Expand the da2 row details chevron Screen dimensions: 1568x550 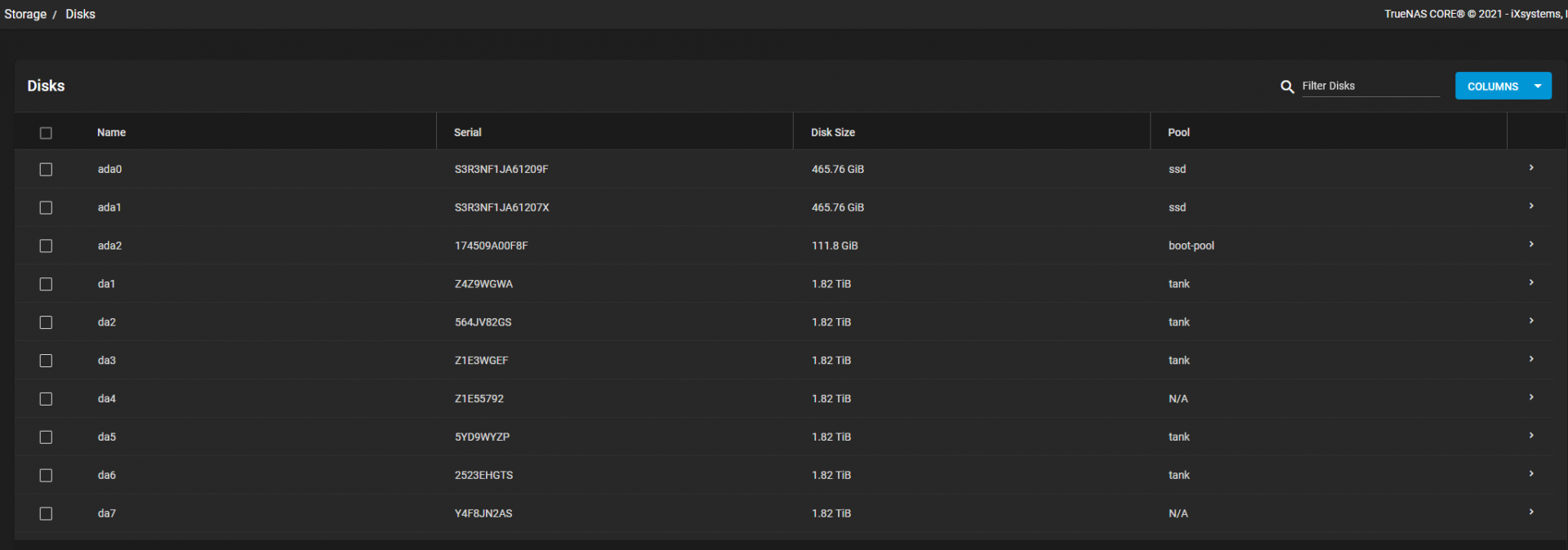point(1531,321)
